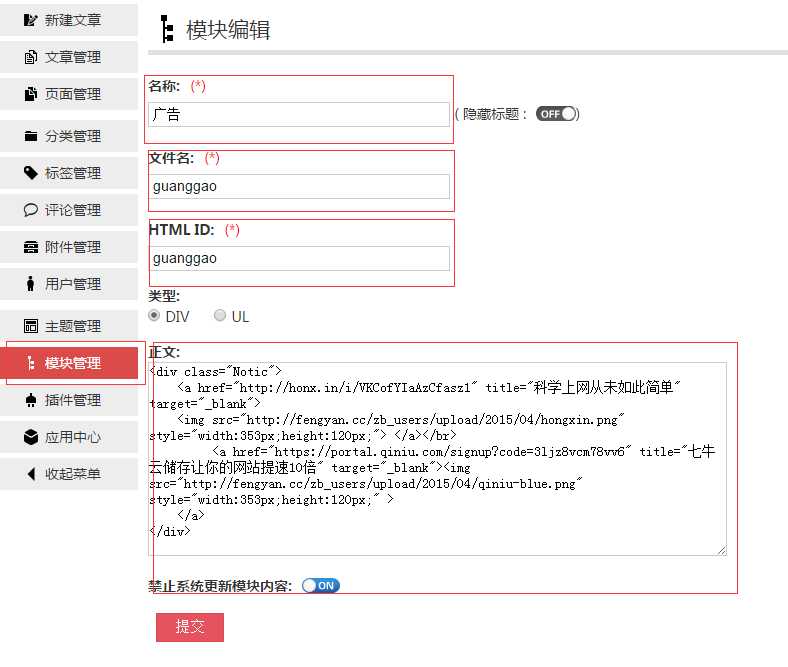The image size is (788, 667).
Task: Click the comment management speech bubble icon
Action: point(31,210)
